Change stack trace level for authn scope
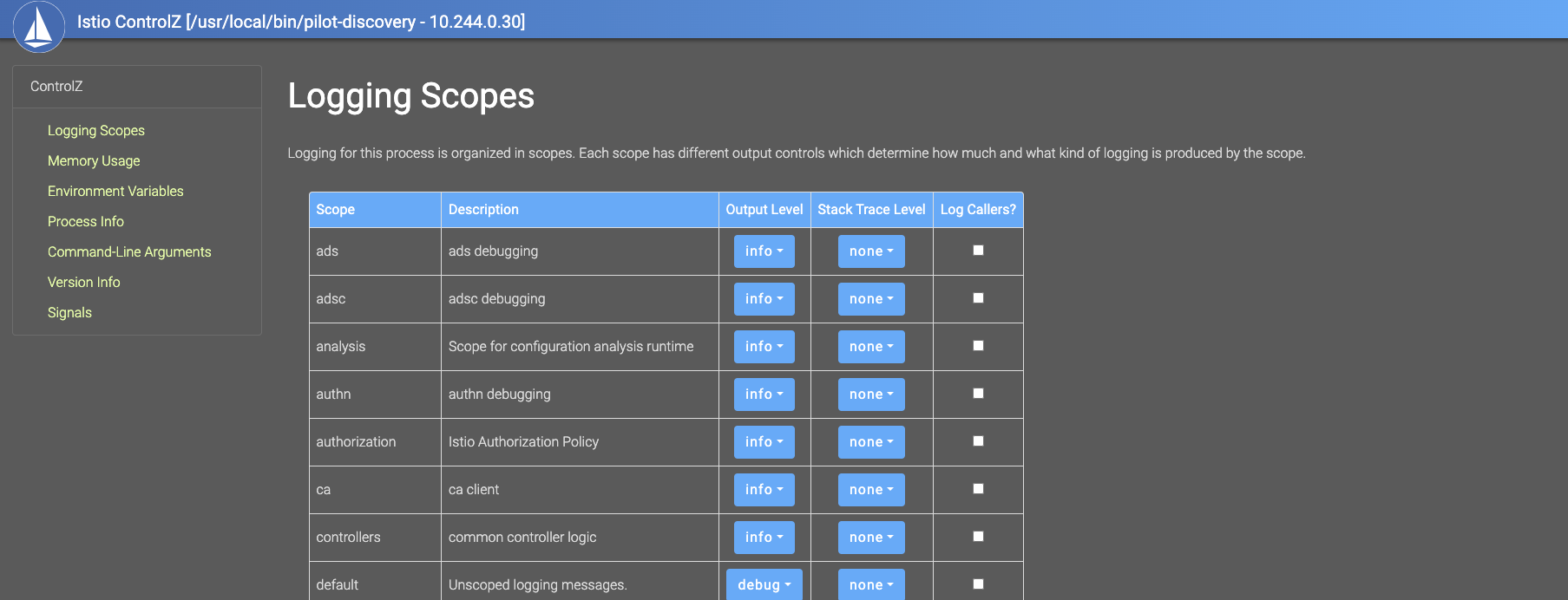1568x600 pixels. pyautogui.click(x=871, y=395)
